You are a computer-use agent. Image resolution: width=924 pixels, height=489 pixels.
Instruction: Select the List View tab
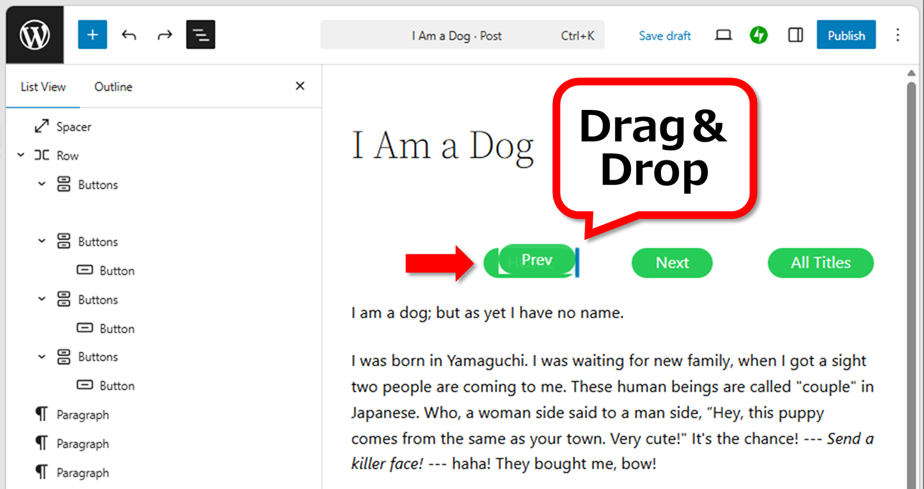pyautogui.click(x=43, y=87)
